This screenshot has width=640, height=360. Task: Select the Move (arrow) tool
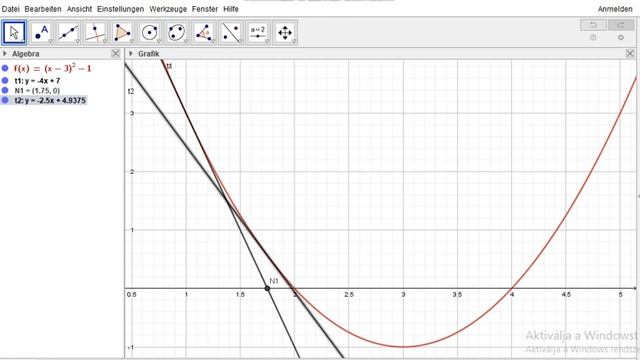coord(14,33)
